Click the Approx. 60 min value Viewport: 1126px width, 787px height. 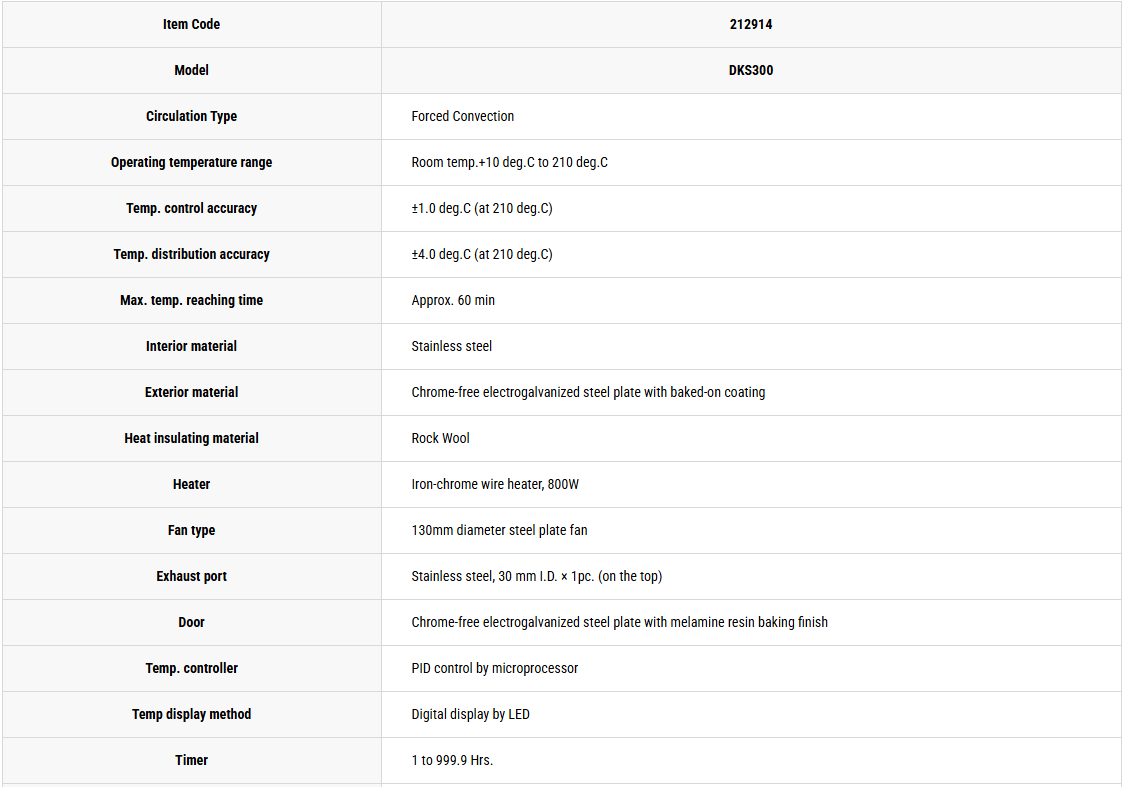(x=453, y=300)
